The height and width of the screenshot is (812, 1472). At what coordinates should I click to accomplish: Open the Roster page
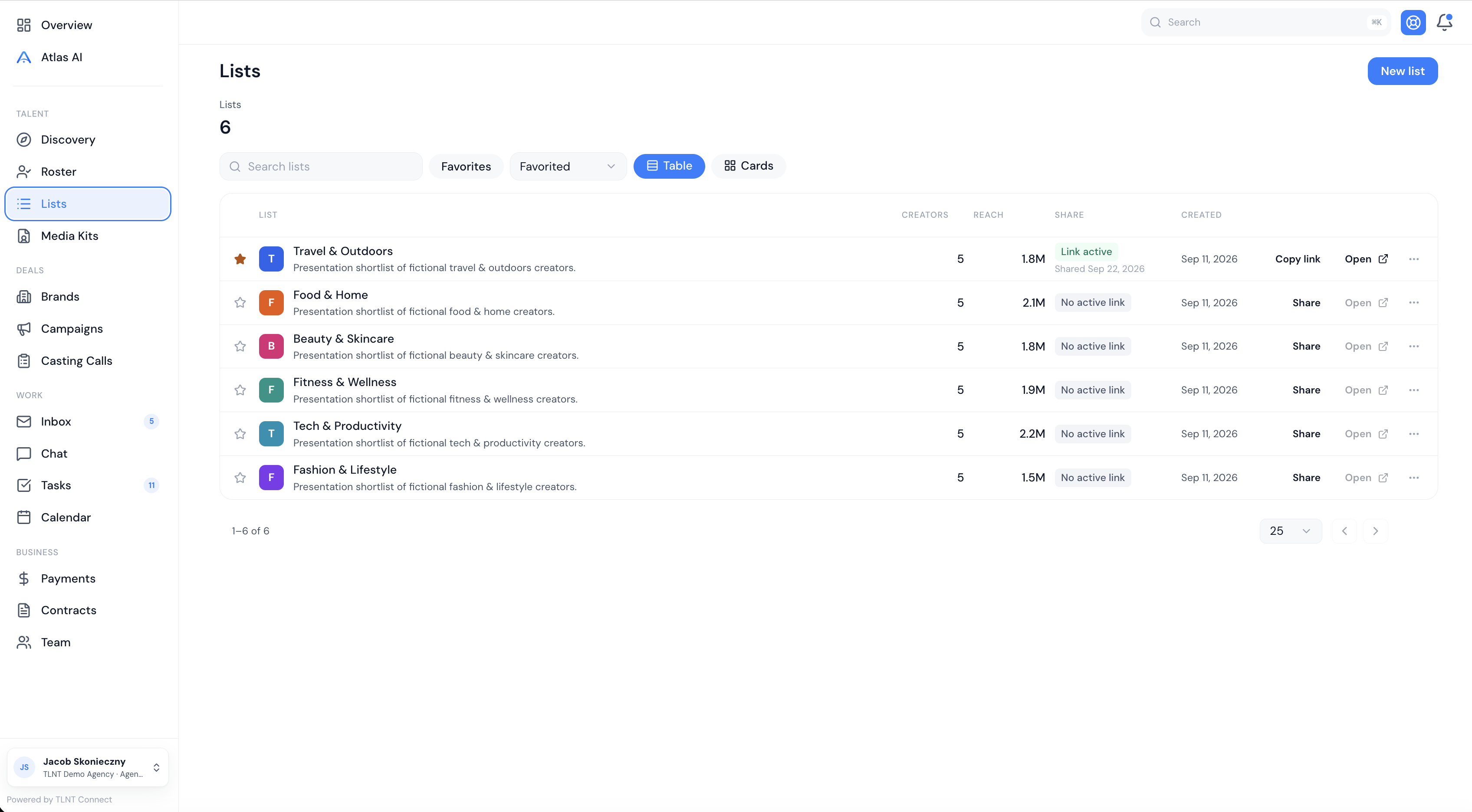point(87,171)
